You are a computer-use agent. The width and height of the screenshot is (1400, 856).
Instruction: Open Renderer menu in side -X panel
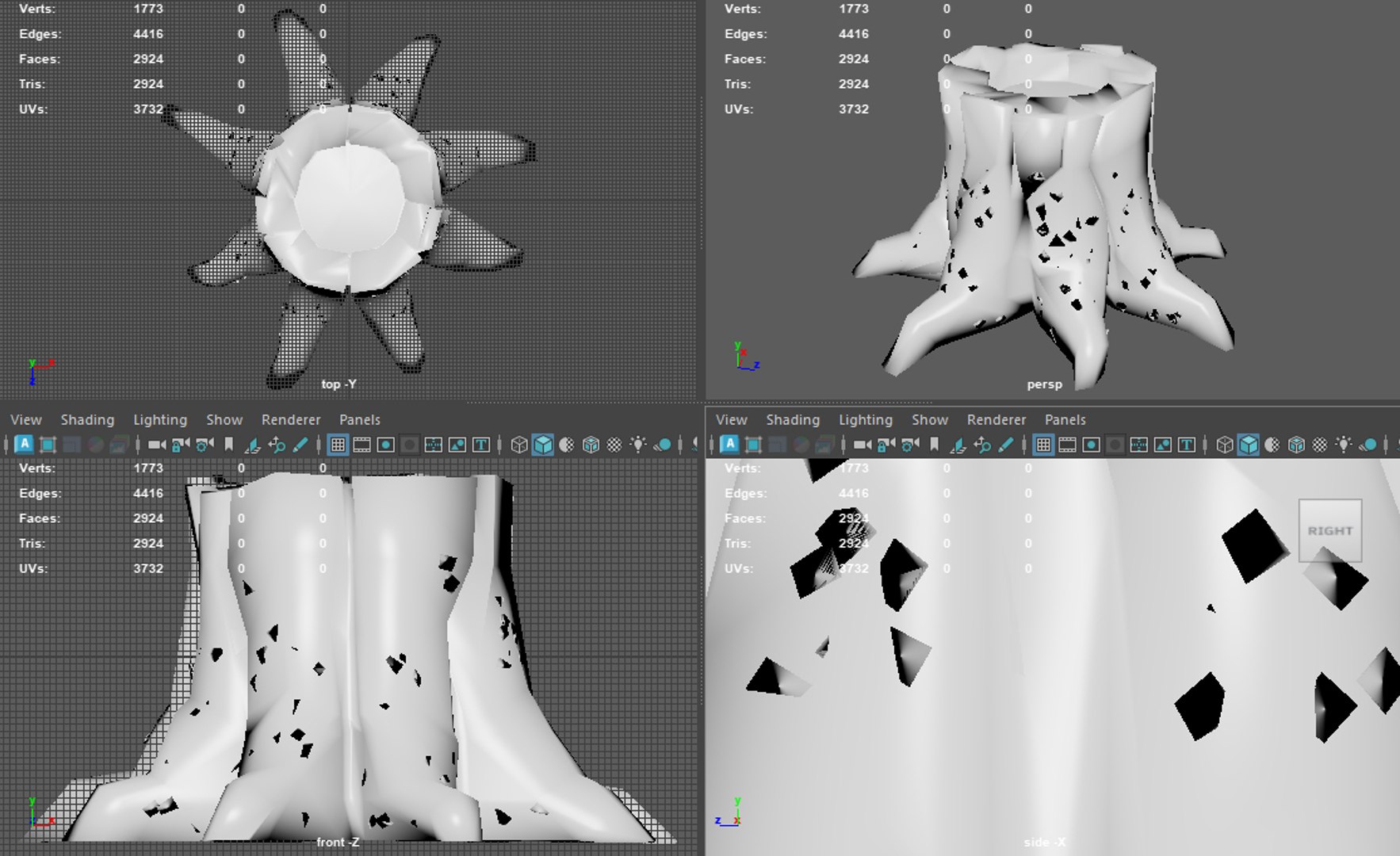click(996, 419)
